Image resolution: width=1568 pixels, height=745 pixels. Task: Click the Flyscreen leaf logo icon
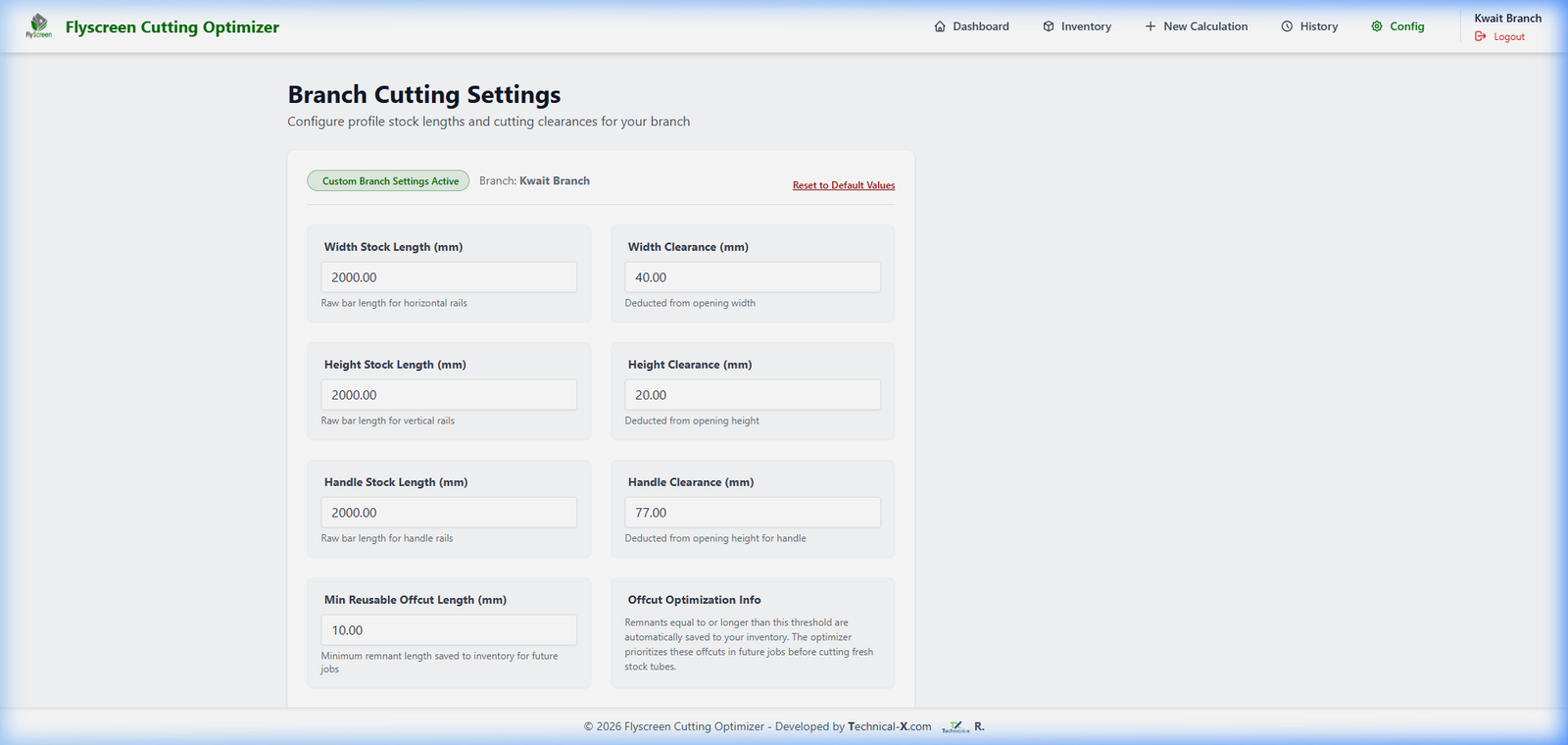pos(39,25)
